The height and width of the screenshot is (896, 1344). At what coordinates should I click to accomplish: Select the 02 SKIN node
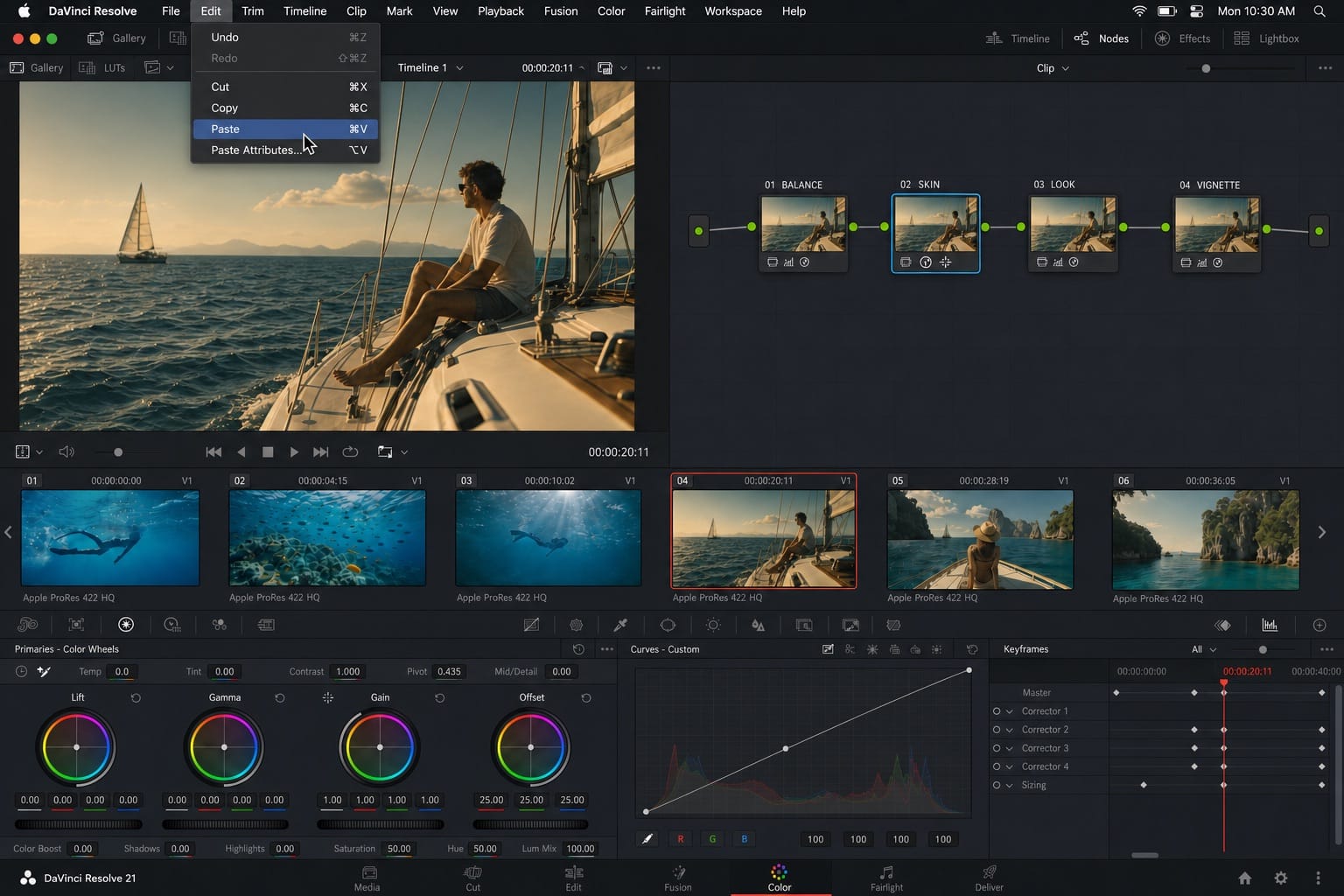(935, 234)
